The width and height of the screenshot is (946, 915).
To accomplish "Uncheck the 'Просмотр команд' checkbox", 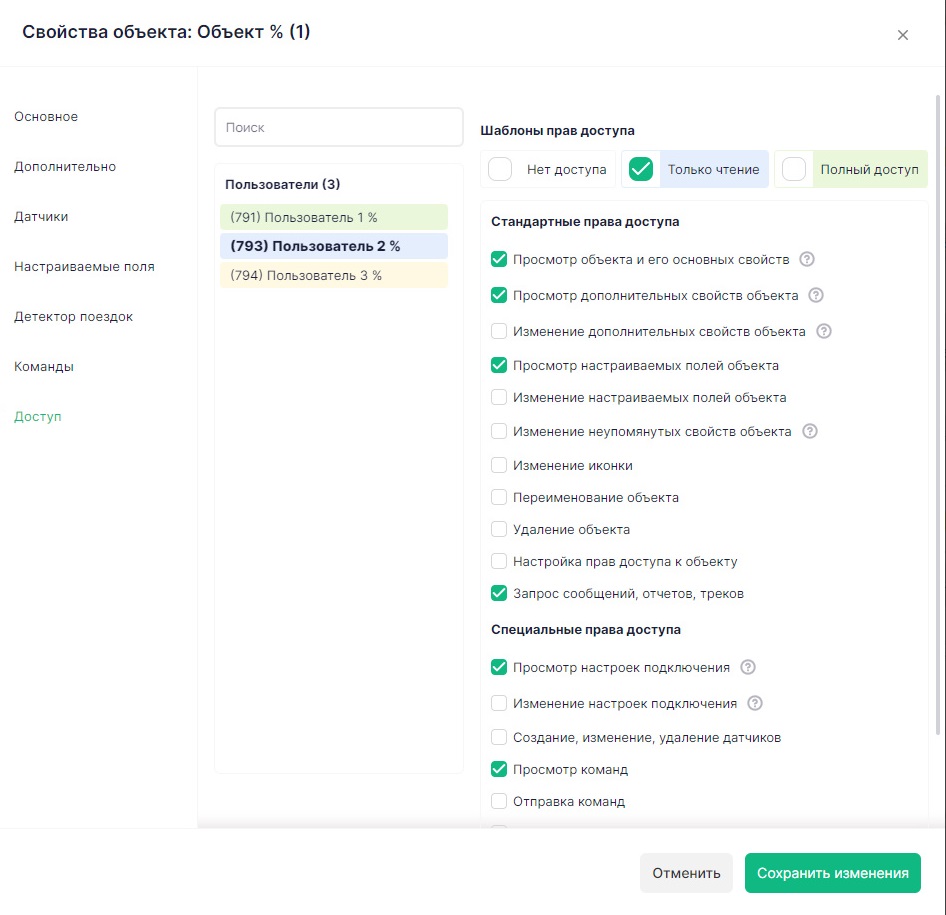I will 499,769.
